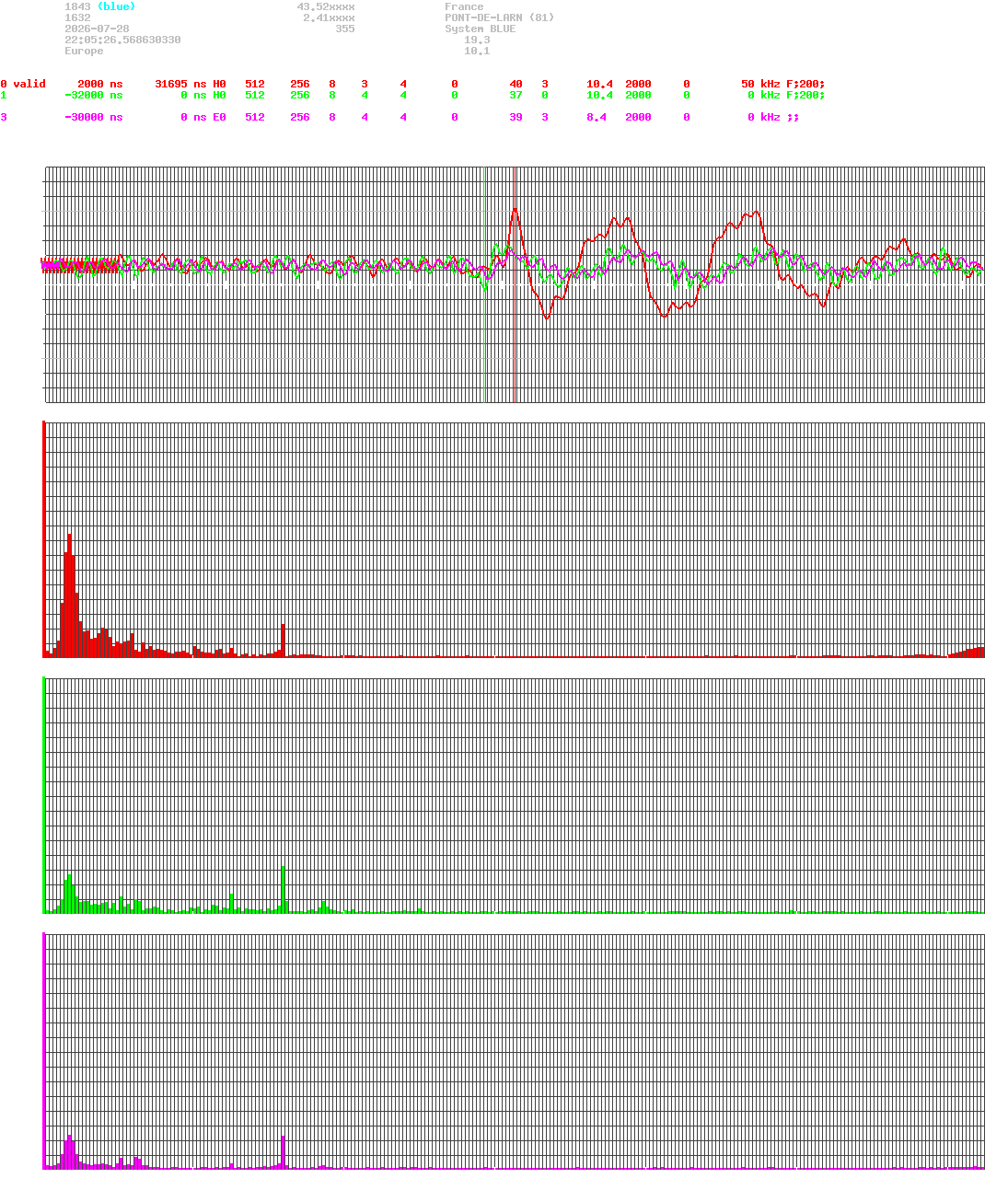Click the tallest red waveform peak
This screenshot has height=1190, width=1008.
coord(514,209)
